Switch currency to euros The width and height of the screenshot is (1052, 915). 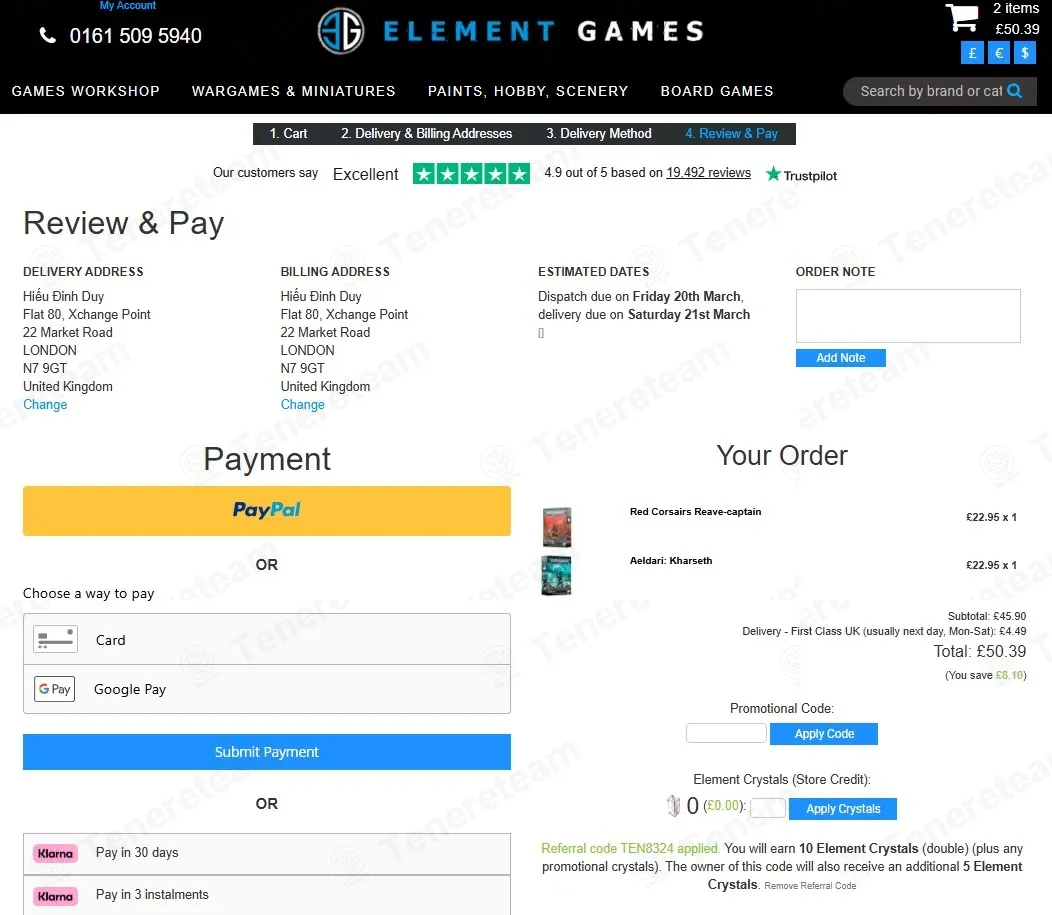pos(998,53)
